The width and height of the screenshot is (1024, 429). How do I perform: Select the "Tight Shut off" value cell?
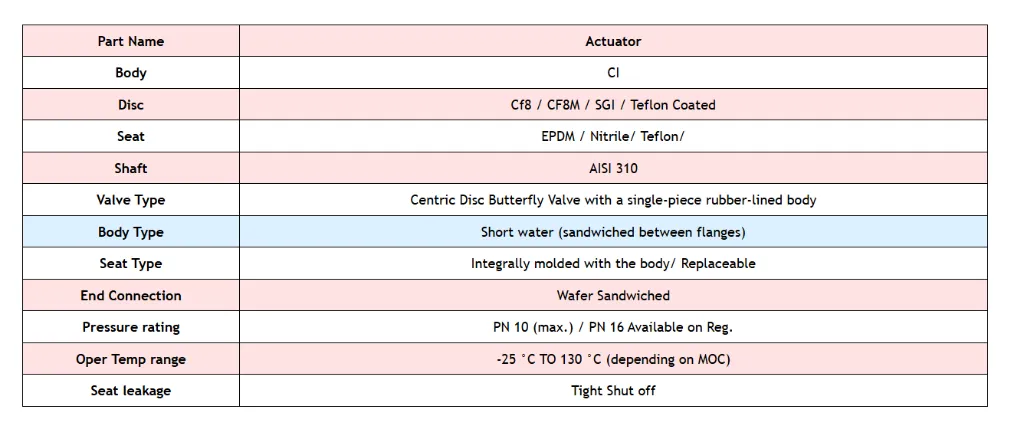pyautogui.click(x=613, y=391)
